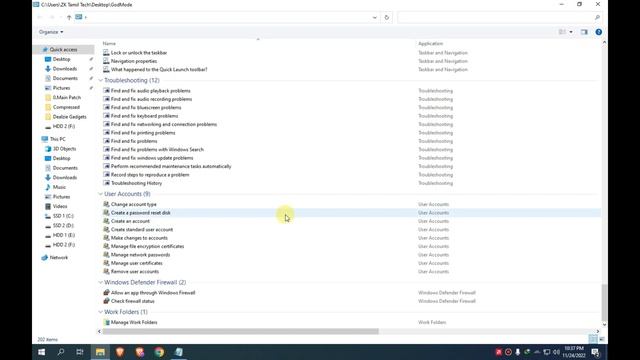
Task: Open the Downloads folder under Quick access
Action: (x=64, y=69)
